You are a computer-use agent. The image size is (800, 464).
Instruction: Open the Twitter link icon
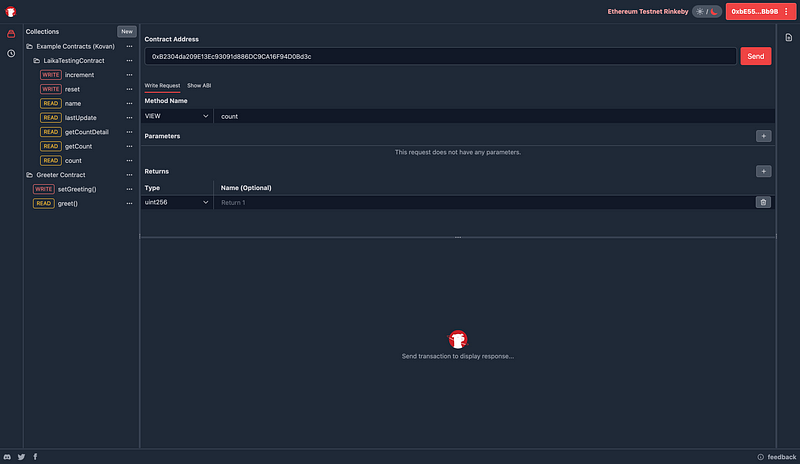pos(21,456)
